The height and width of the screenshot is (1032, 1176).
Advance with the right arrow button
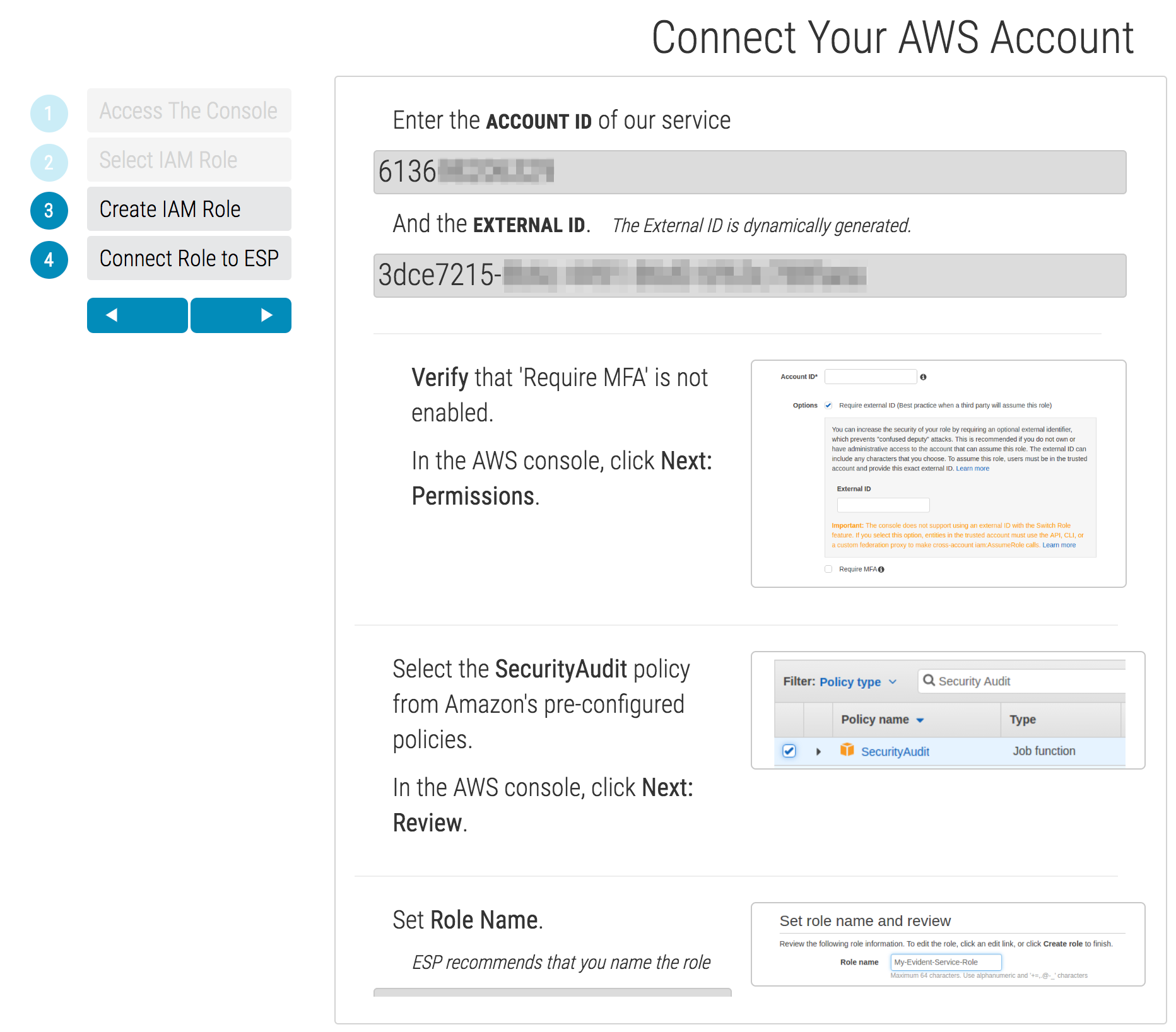click(241, 315)
